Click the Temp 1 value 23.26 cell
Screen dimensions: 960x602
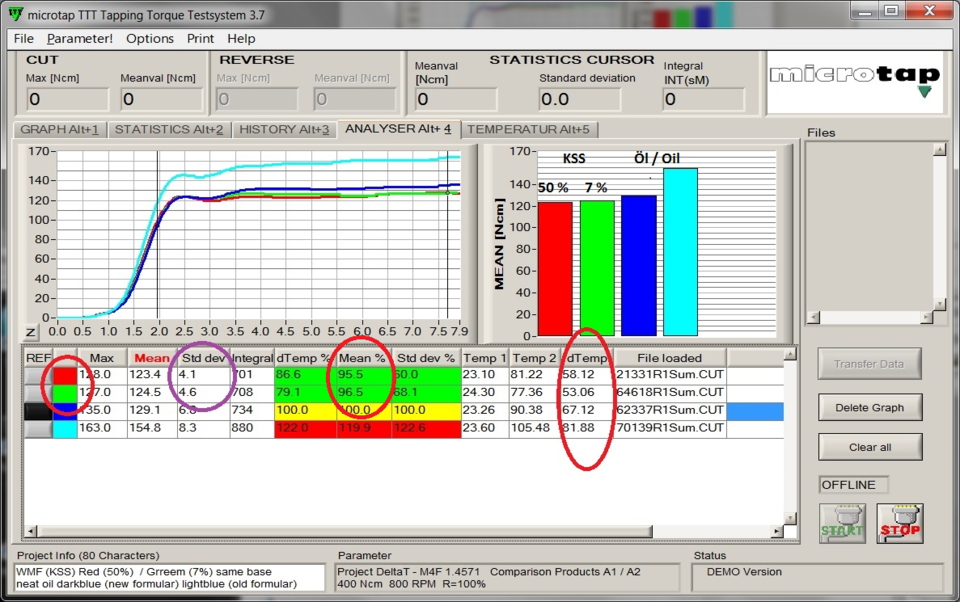485,410
